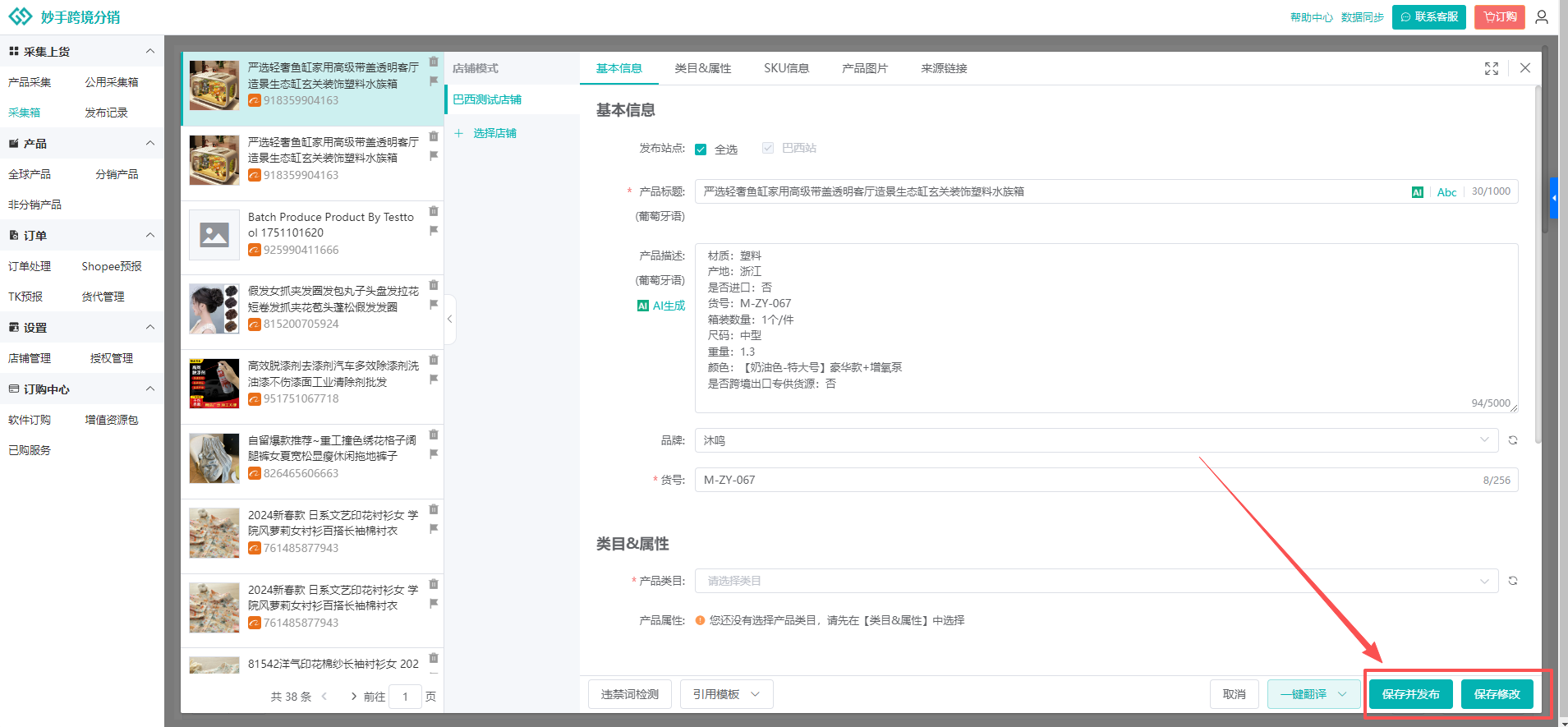Flag the 高效脱漆剂 product item
Screen dimensions: 1568x727
[434, 380]
